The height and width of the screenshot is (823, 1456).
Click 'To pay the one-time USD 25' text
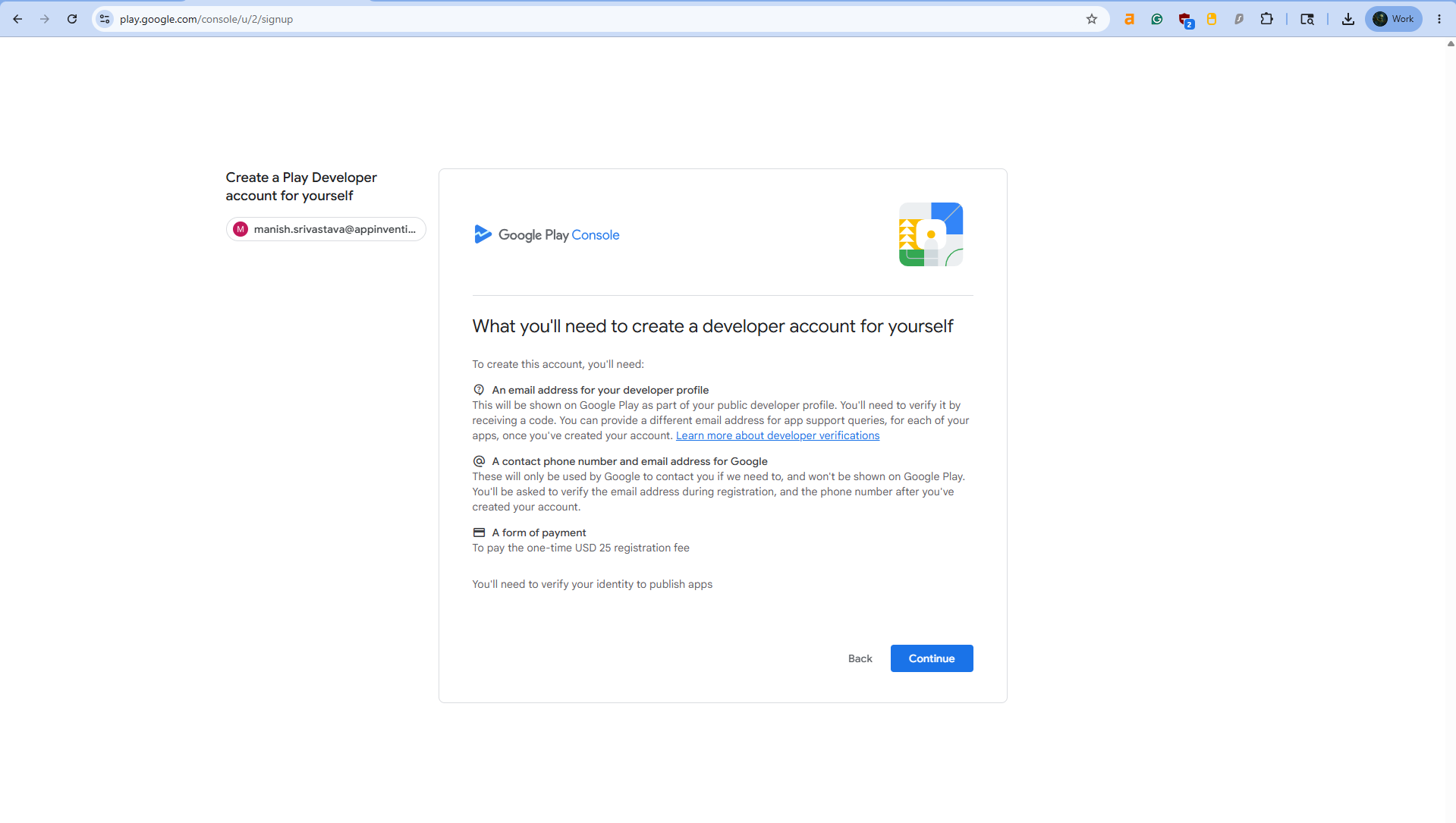tap(580, 548)
